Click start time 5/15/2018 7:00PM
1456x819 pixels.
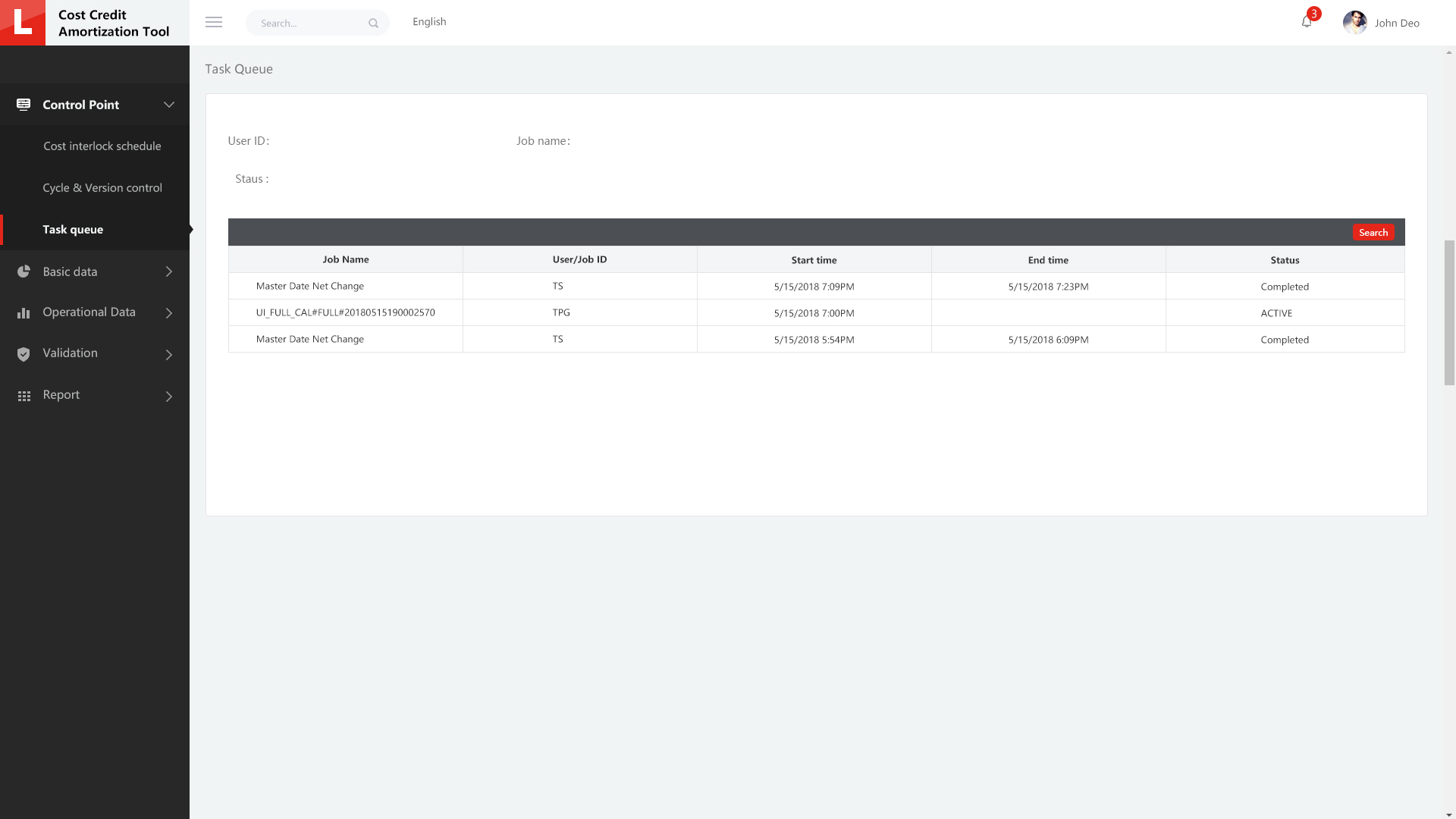coord(814,313)
